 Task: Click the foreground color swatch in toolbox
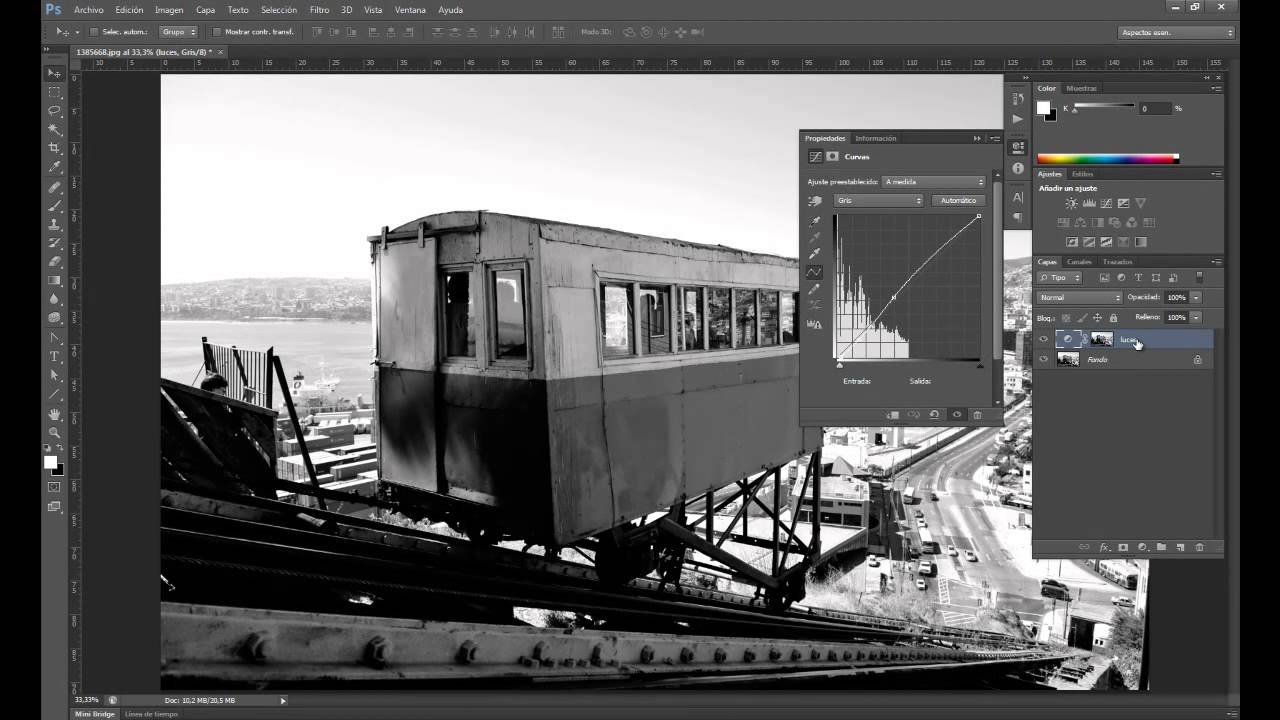coord(50,462)
